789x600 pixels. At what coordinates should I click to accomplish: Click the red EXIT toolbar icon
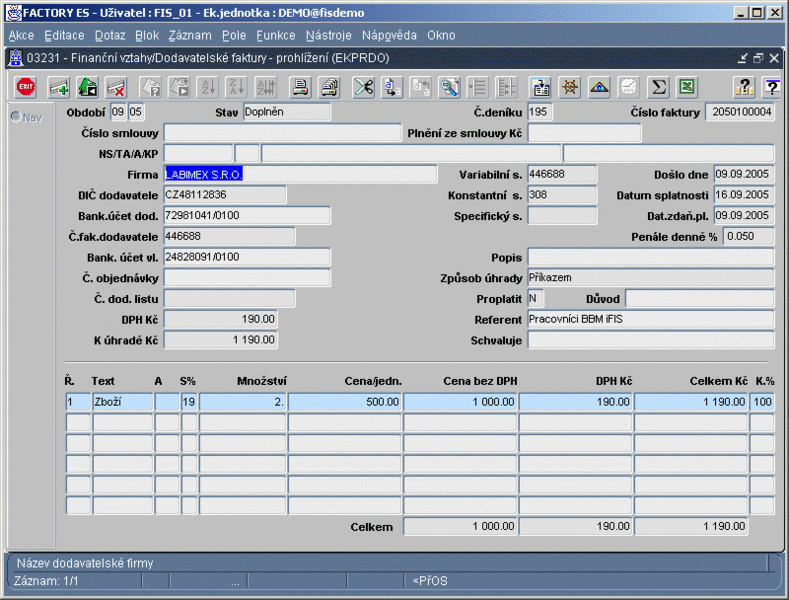(x=25, y=87)
